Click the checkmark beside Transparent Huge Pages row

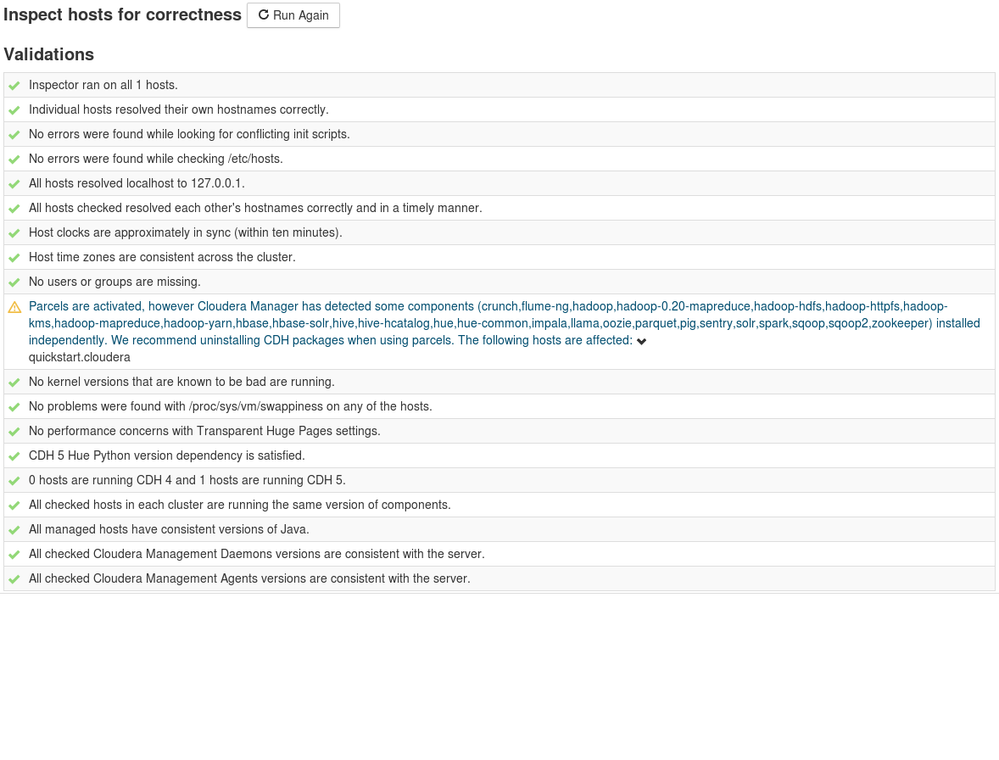[14, 431]
